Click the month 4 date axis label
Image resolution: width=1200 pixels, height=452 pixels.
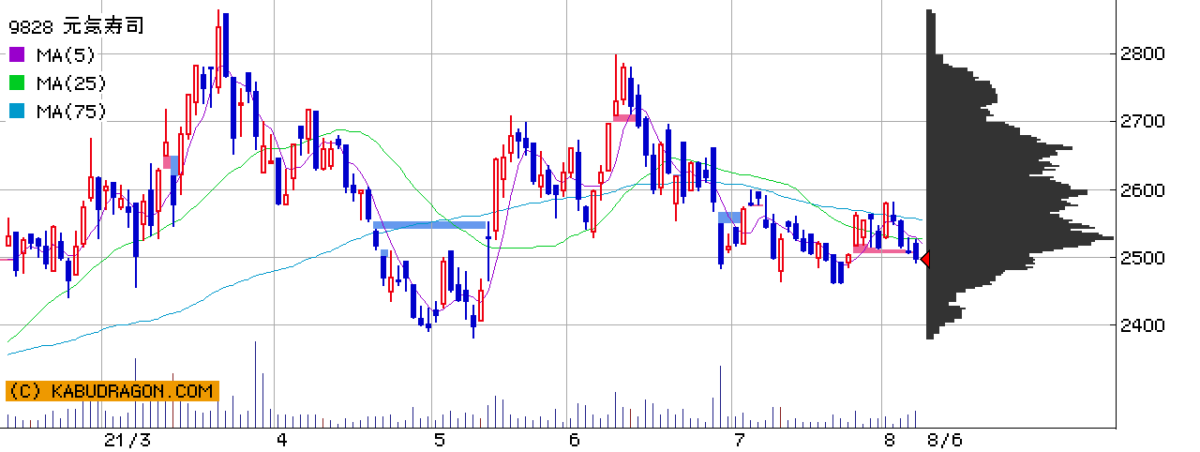point(282,440)
